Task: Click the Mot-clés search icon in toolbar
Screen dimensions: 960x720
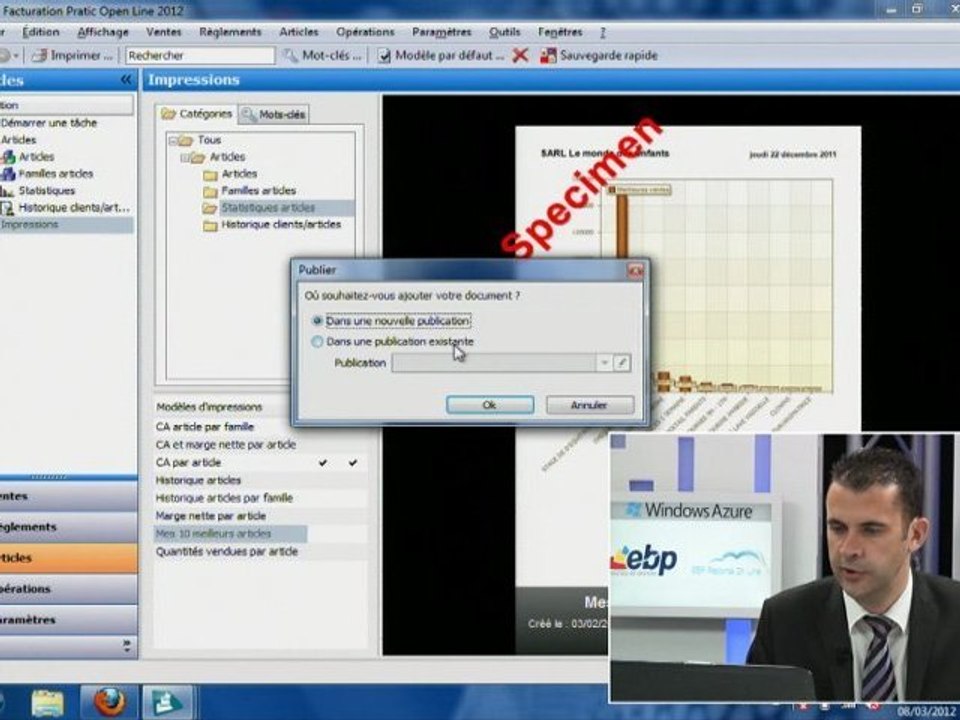Action: coord(290,56)
